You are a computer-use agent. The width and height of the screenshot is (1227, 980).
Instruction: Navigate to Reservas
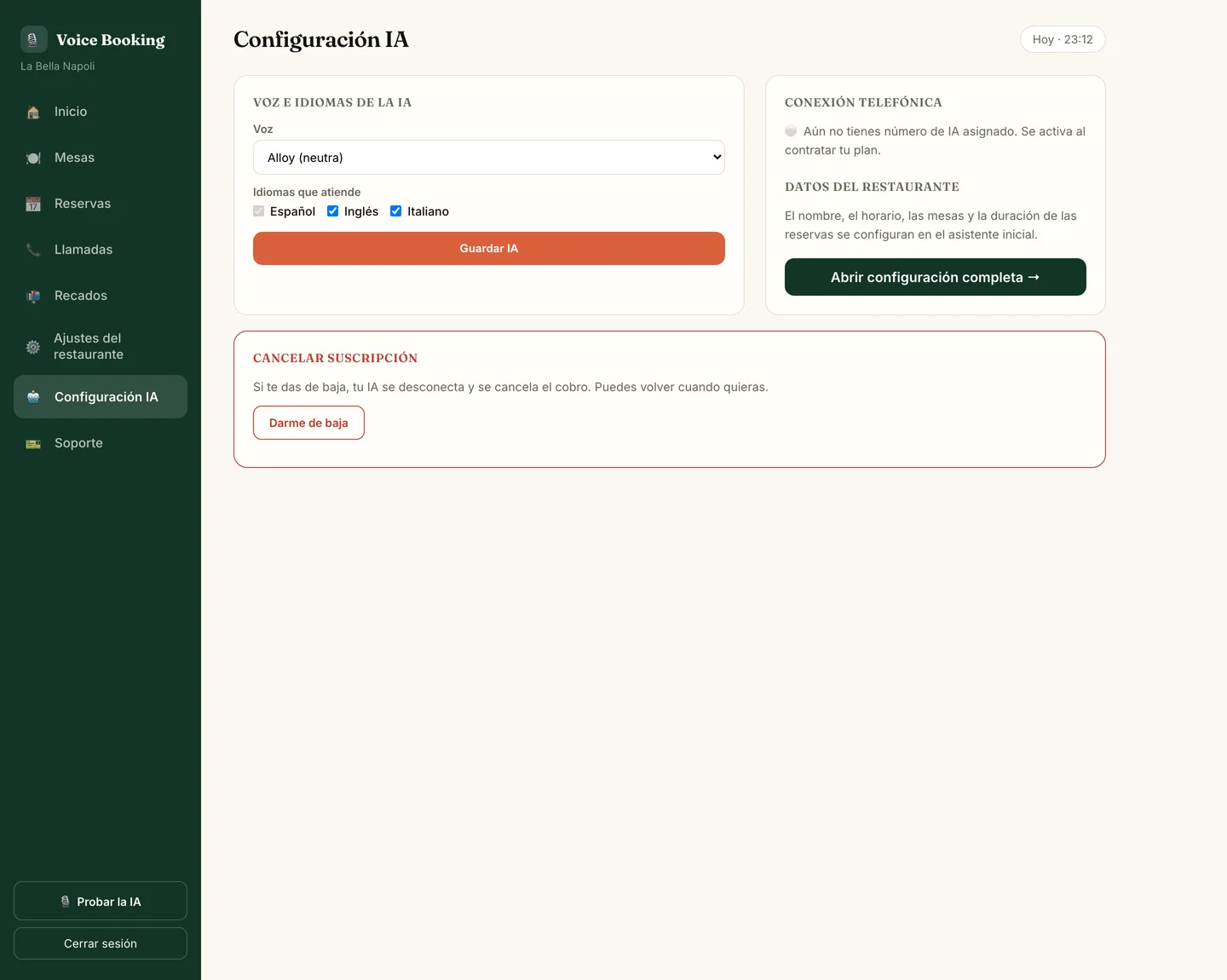pos(101,204)
